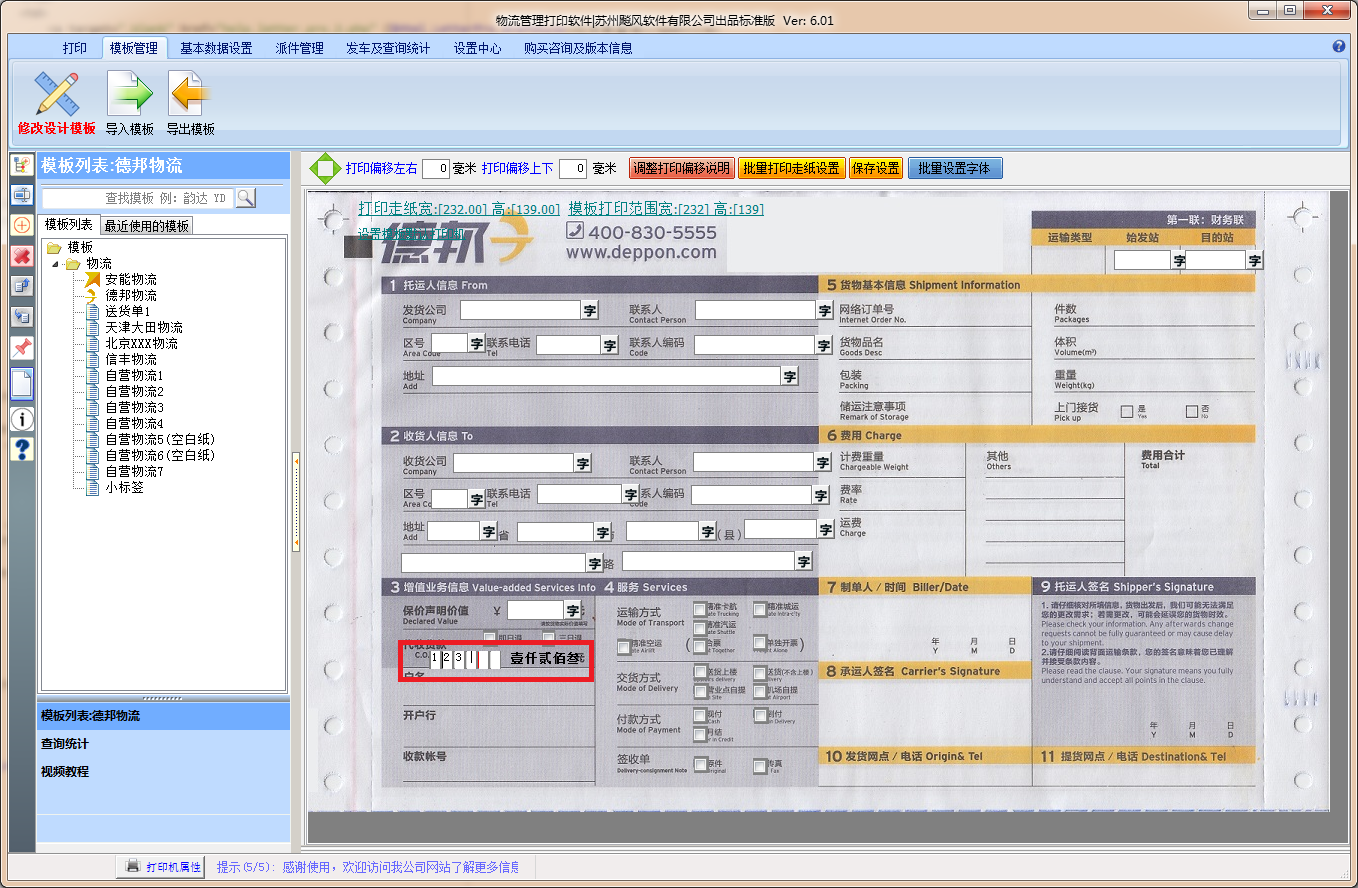
Task: Select 送货单1 template in tree
Action: [x=128, y=311]
